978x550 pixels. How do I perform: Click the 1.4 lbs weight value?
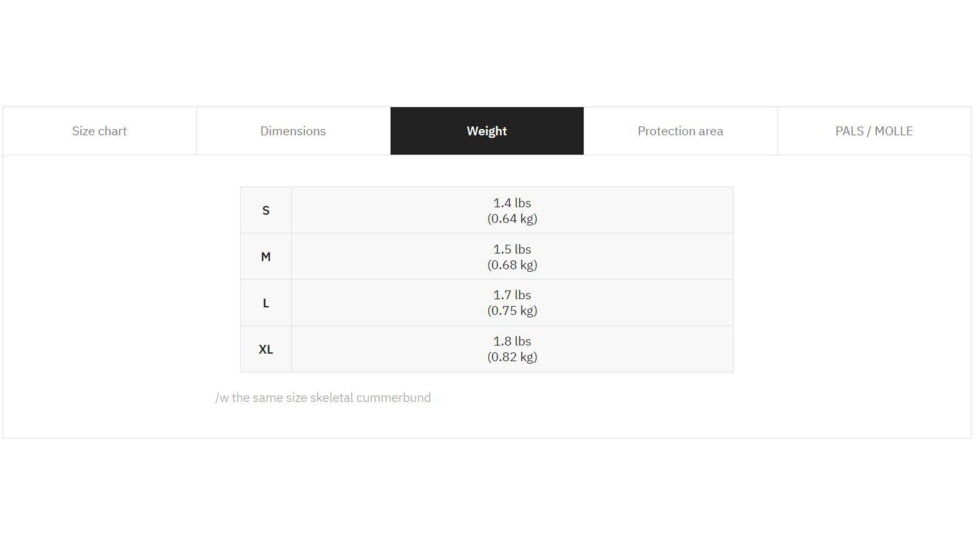[512, 203]
